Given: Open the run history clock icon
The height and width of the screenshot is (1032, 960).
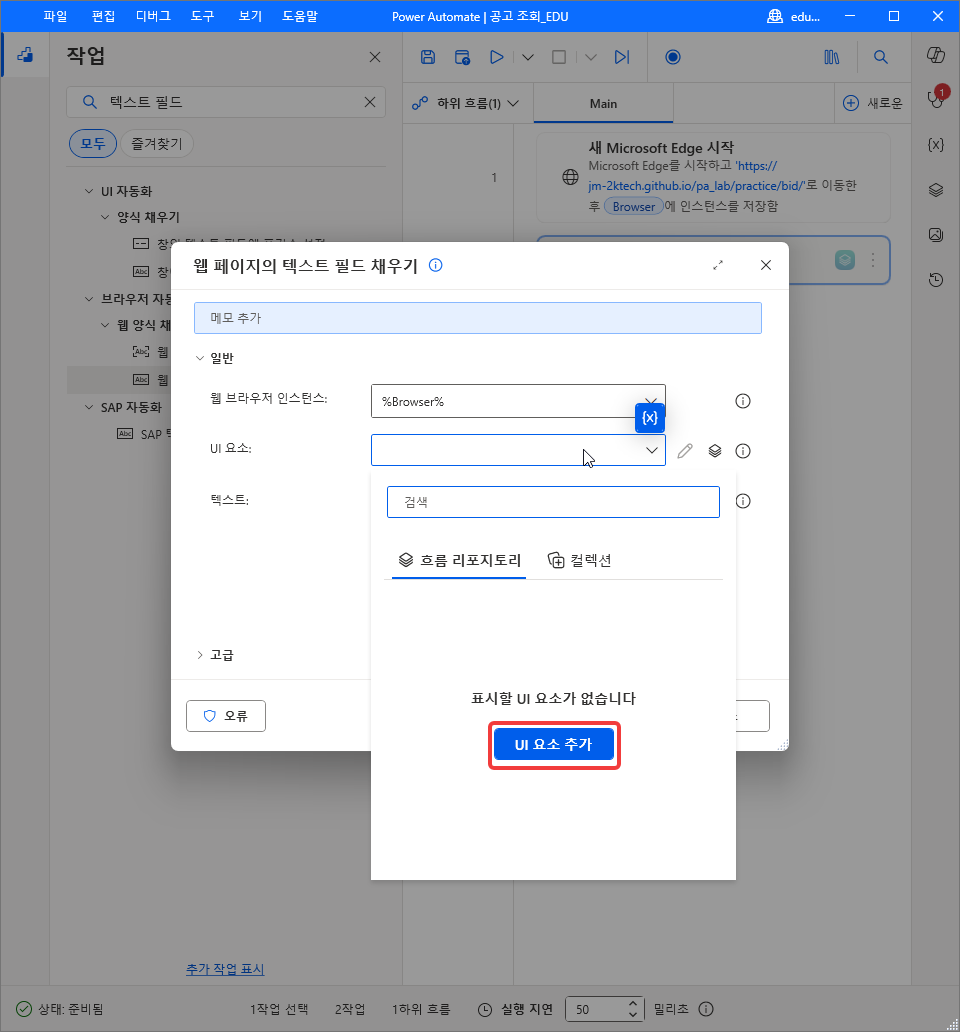Looking at the screenshot, I should pyautogui.click(x=936, y=280).
